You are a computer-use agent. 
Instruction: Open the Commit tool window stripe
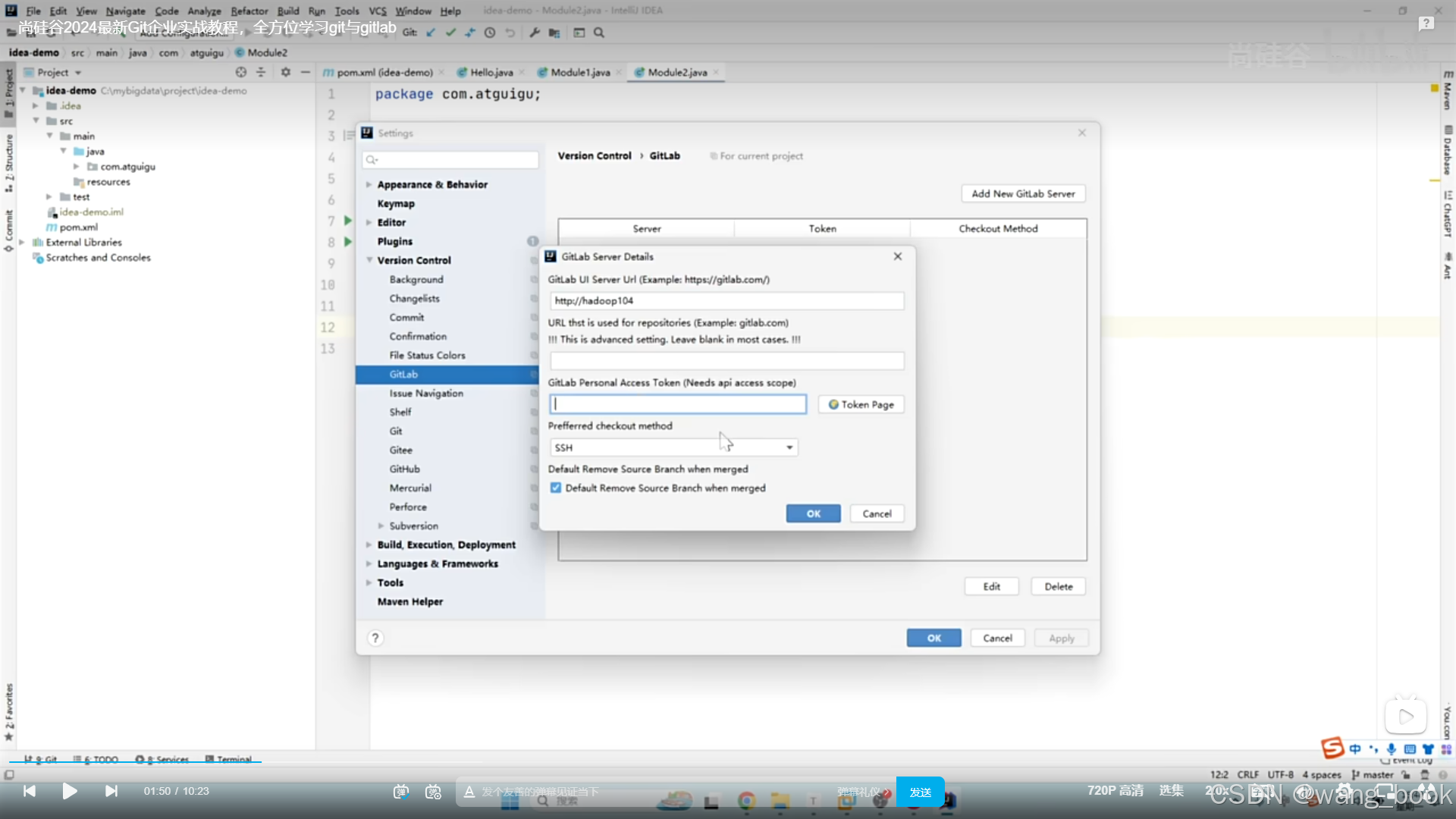[x=9, y=230]
